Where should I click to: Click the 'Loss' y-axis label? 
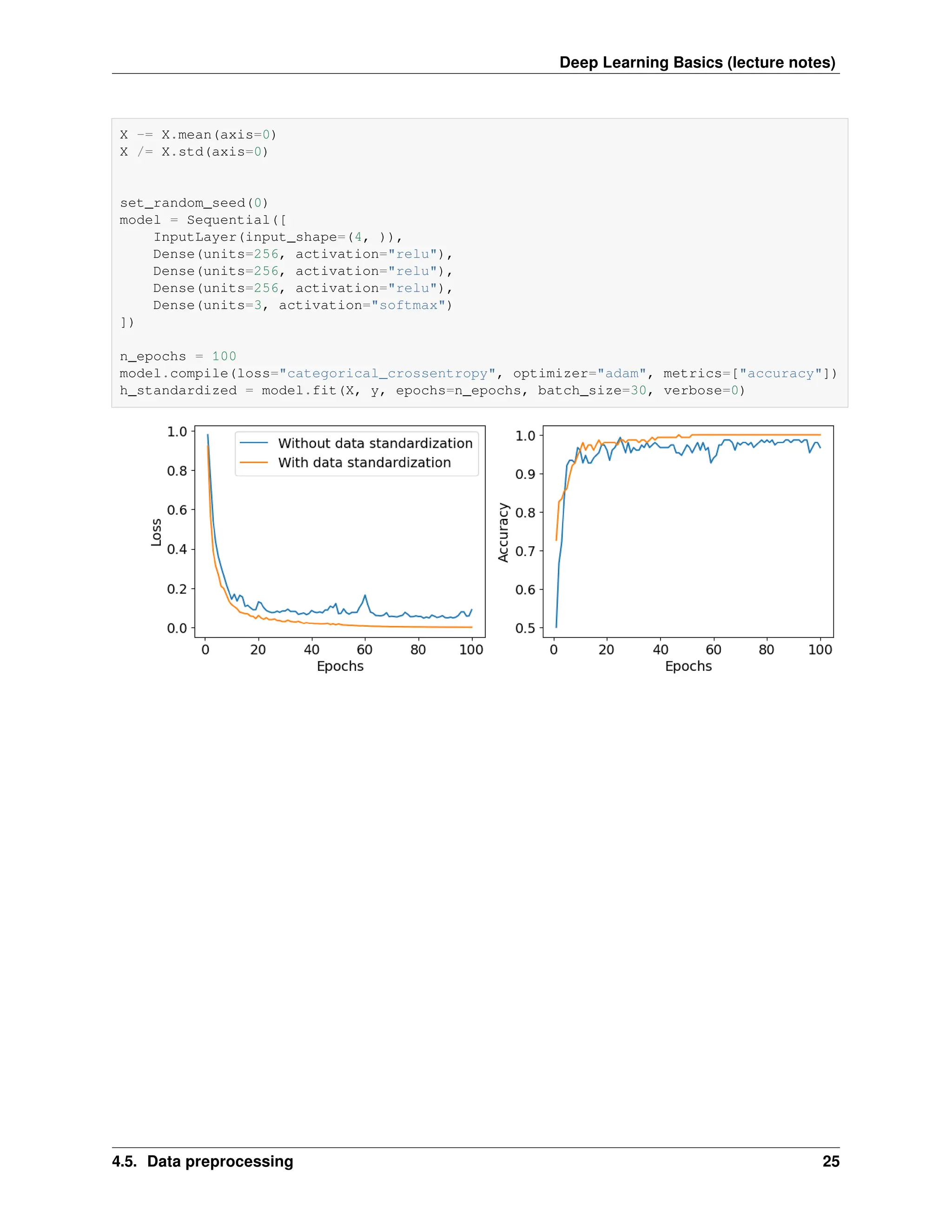tap(156, 532)
